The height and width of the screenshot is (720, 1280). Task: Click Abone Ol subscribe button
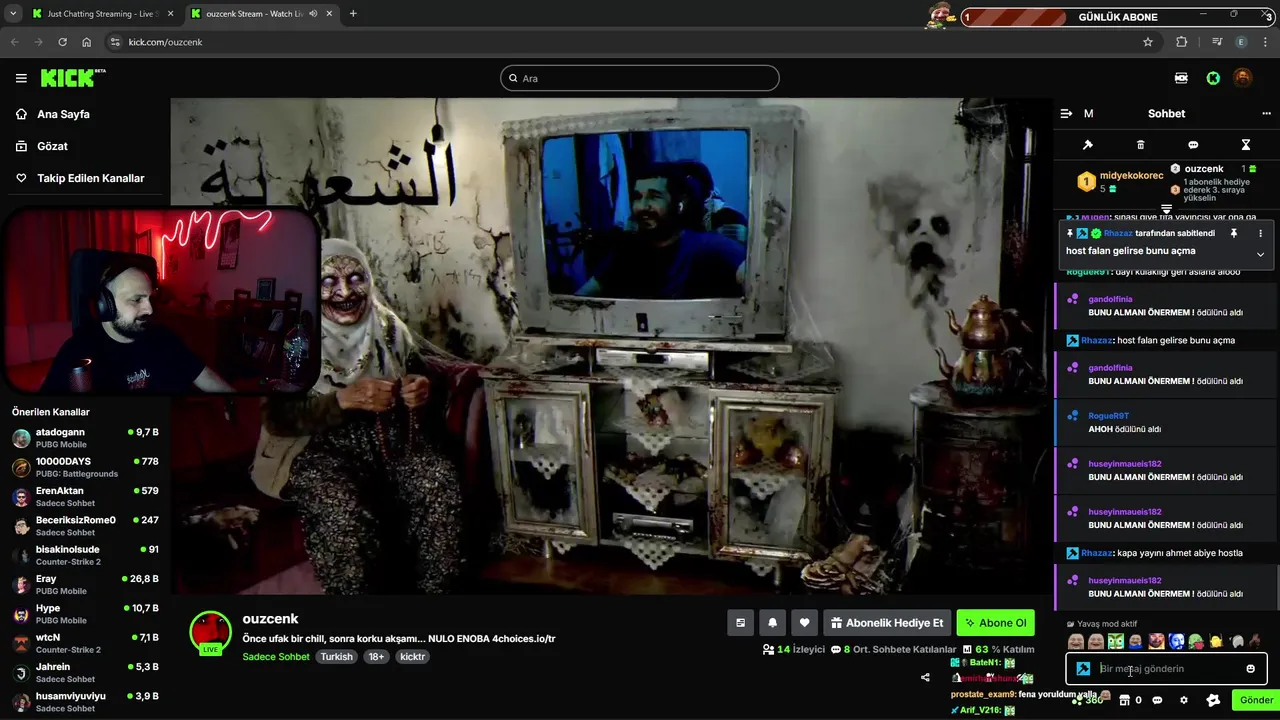coord(996,623)
